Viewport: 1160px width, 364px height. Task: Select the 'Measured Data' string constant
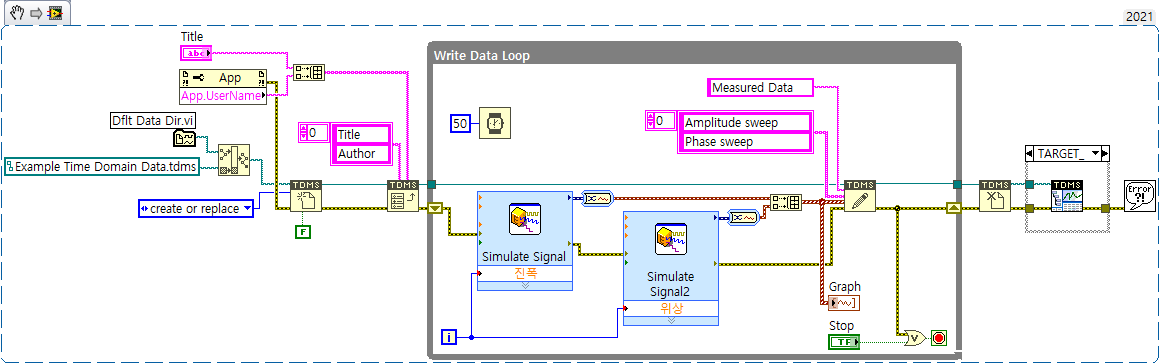pos(760,87)
